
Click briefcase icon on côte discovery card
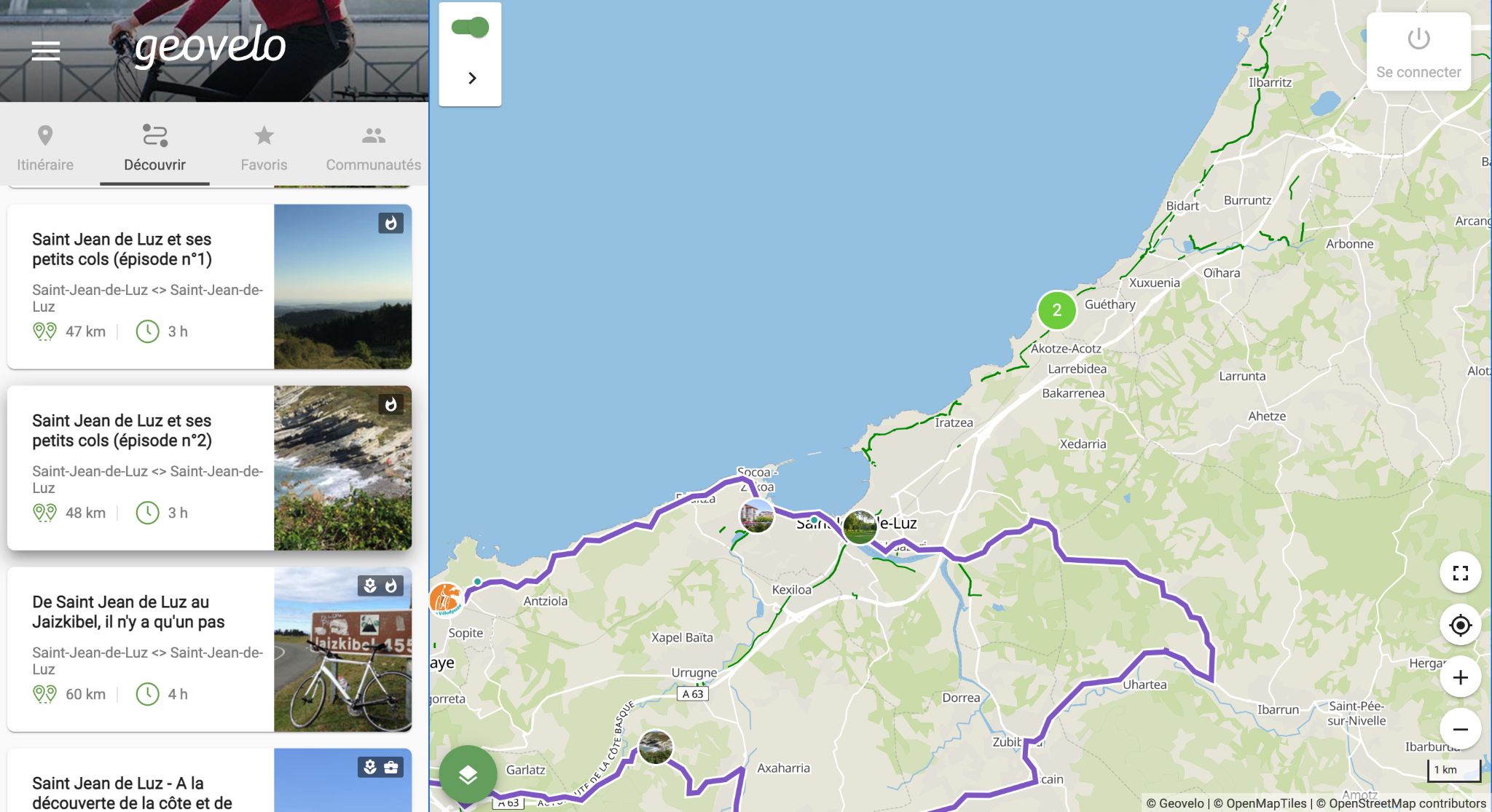pyautogui.click(x=391, y=767)
